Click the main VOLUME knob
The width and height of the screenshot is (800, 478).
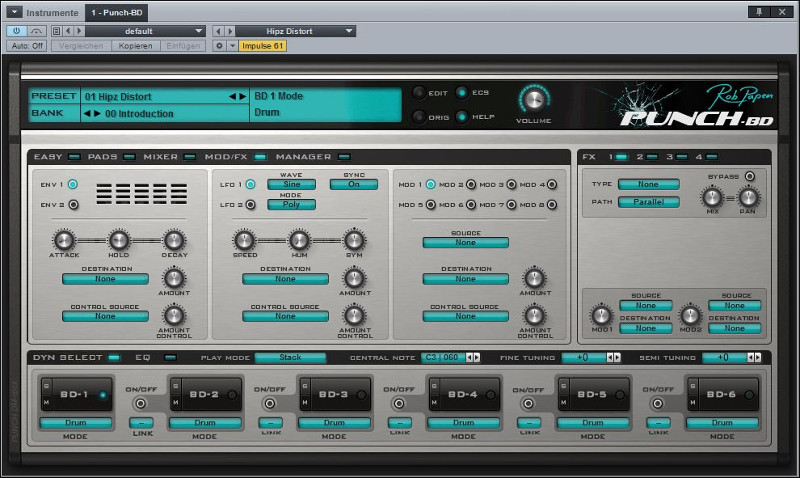(534, 100)
